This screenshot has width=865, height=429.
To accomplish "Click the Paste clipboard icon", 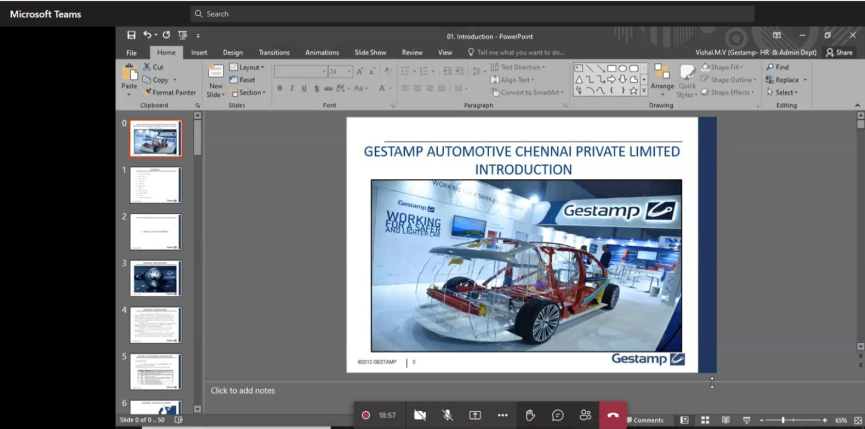I will pyautogui.click(x=130, y=73).
